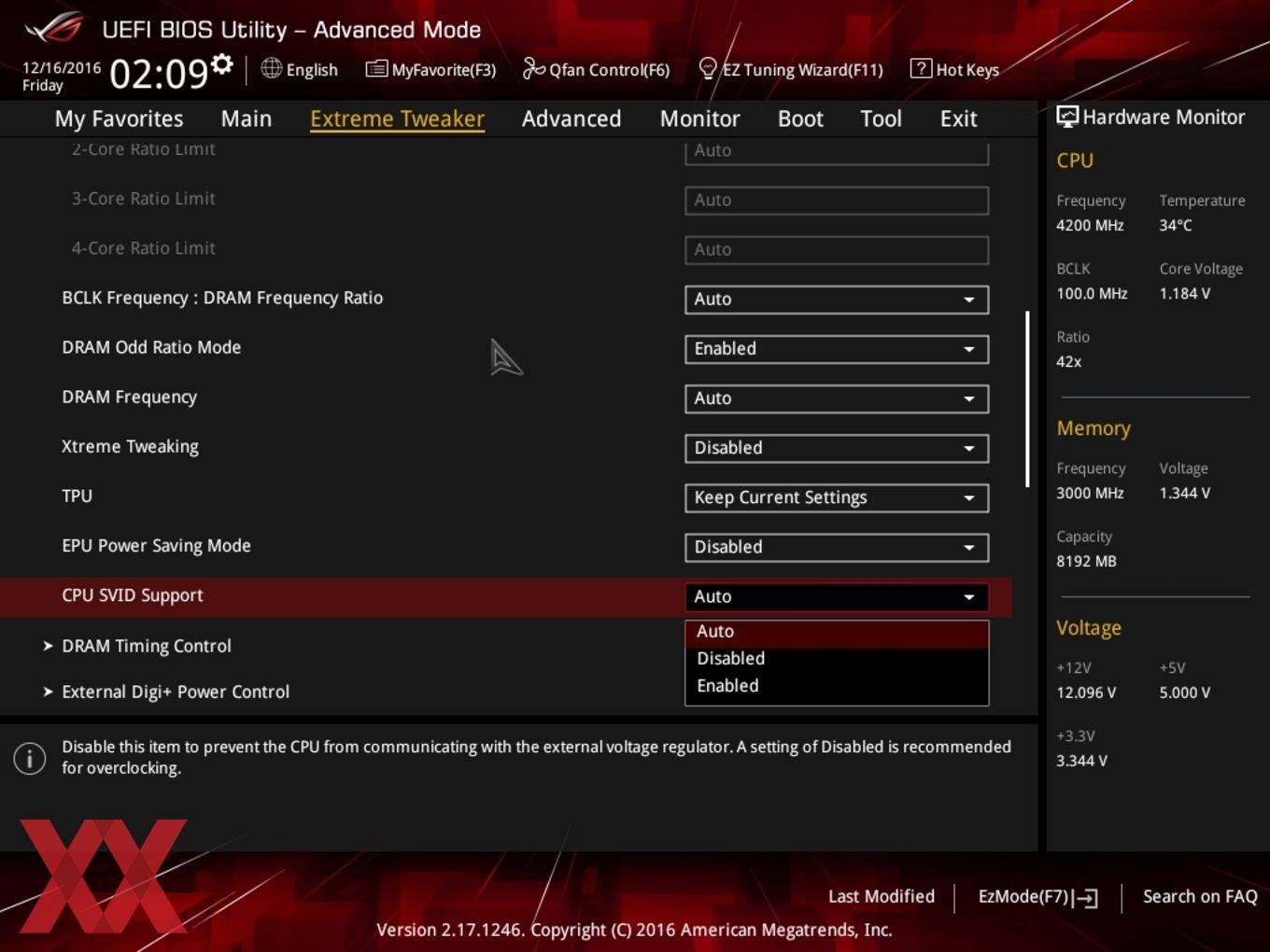1270x952 pixels.
Task: Click the CPU frequency value 4200 MHz
Action: [1090, 225]
